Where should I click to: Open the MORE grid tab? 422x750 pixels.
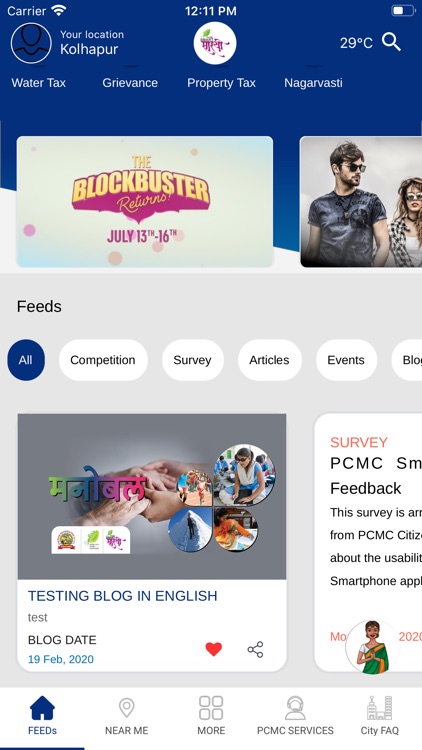coord(211,716)
